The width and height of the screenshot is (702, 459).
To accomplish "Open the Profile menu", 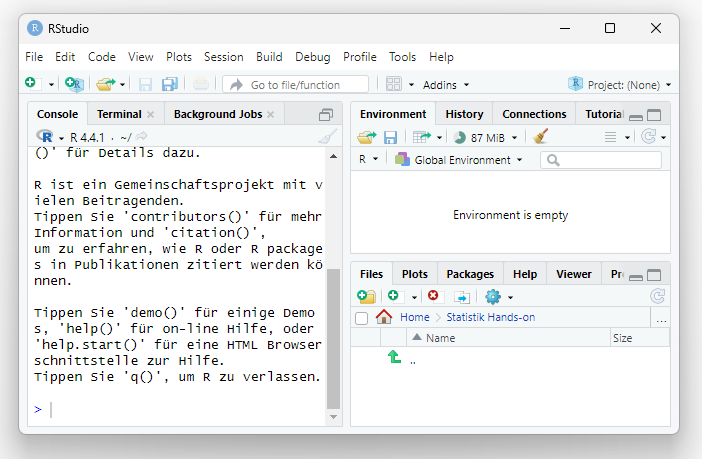I will [360, 57].
